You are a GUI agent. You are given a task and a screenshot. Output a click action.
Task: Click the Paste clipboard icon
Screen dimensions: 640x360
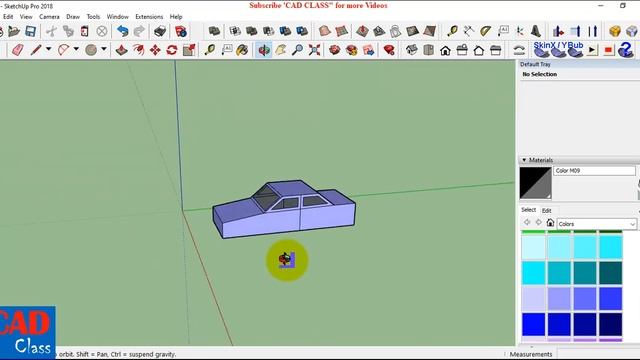(85, 31)
